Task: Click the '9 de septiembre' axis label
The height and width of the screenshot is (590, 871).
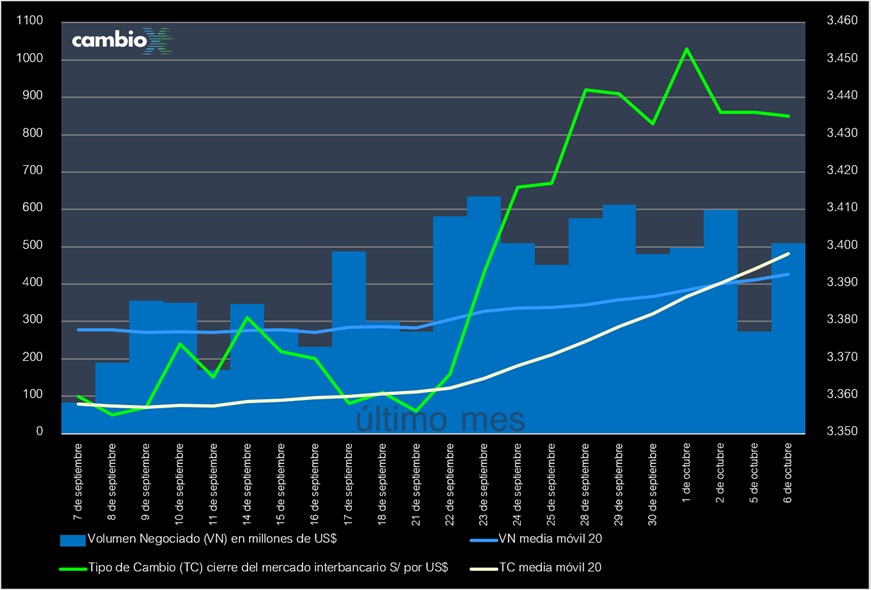Action: [x=146, y=481]
